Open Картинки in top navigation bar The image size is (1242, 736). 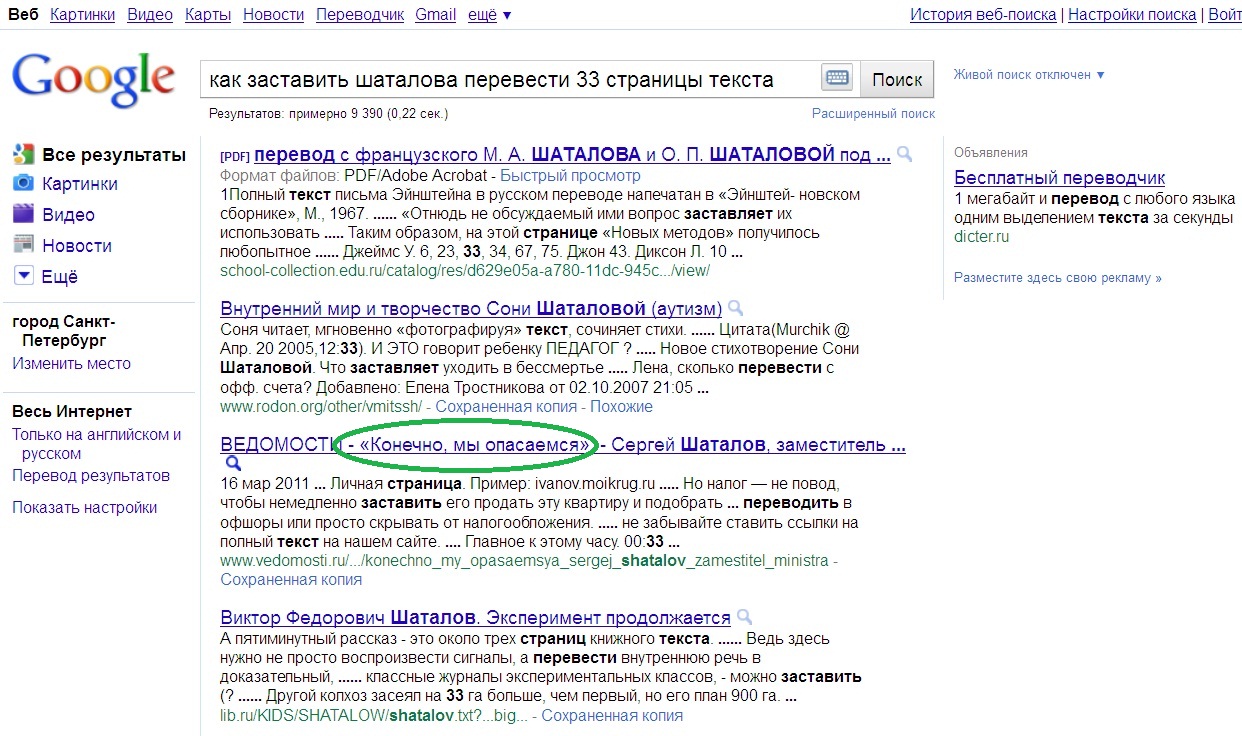coord(82,15)
